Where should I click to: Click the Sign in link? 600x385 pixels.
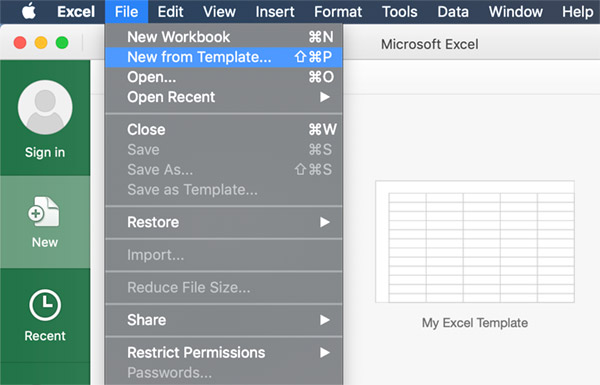[x=45, y=152]
